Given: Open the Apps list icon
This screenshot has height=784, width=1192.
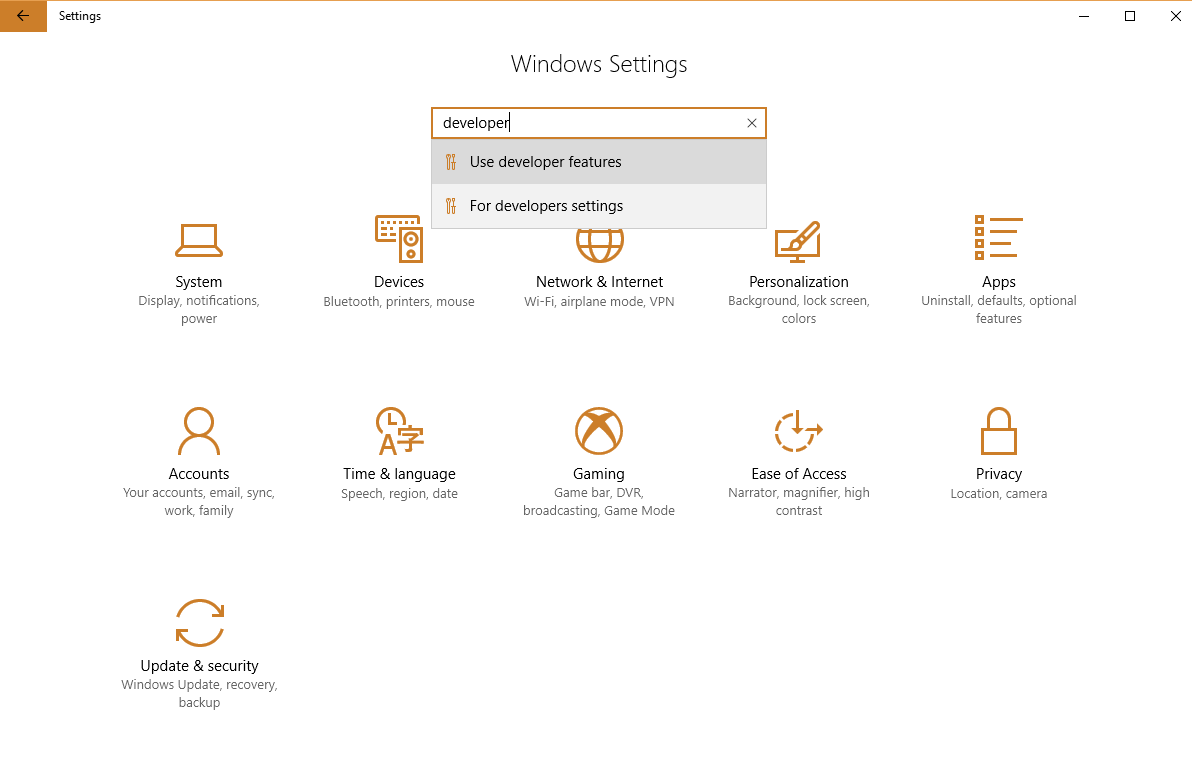Looking at the screenshot, I should point(998,238).
